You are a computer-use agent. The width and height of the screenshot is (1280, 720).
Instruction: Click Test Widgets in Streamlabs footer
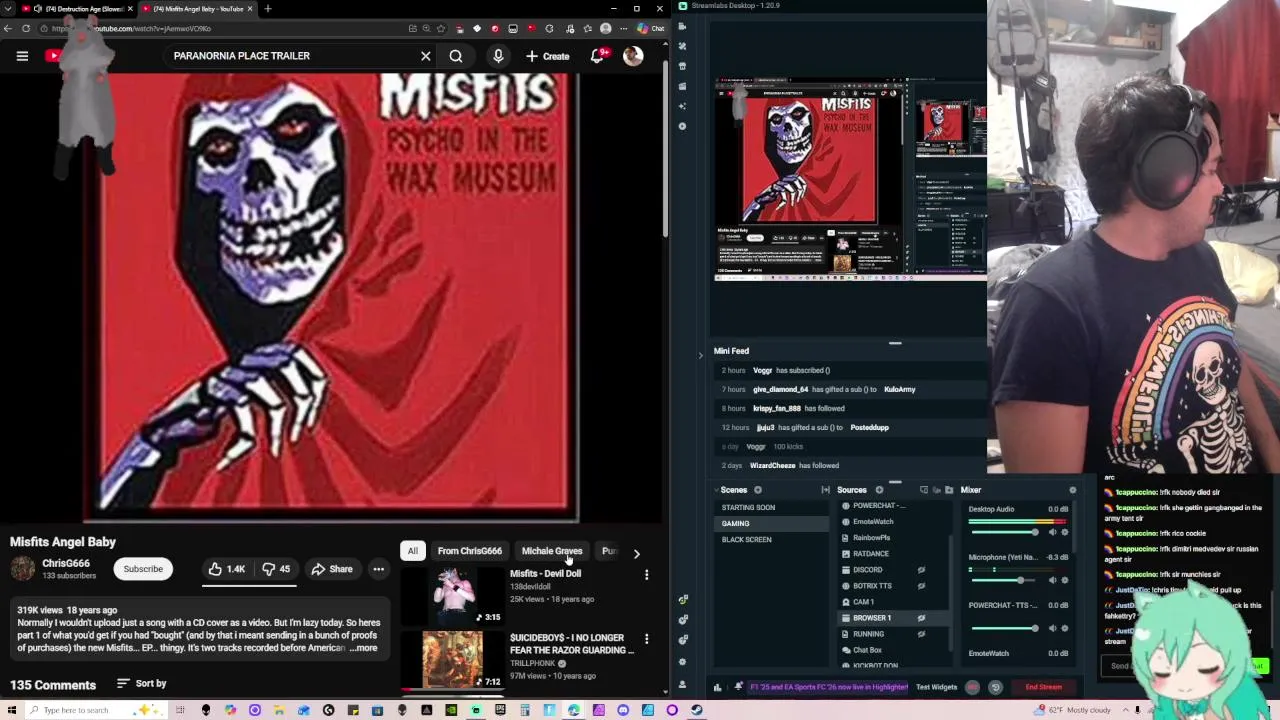coord(936,687)
